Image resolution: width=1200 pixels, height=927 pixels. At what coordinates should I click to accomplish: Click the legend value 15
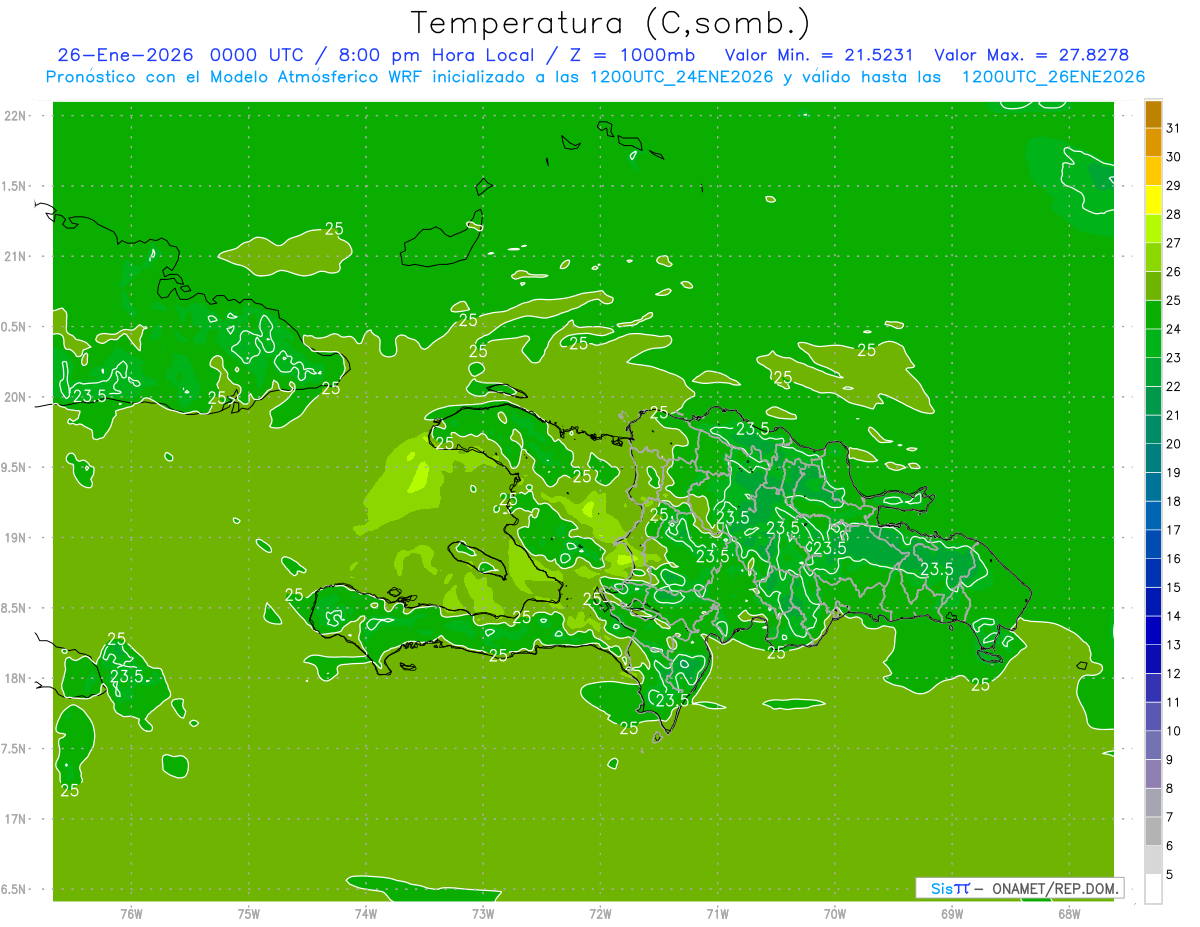(x=1173, y=587)
